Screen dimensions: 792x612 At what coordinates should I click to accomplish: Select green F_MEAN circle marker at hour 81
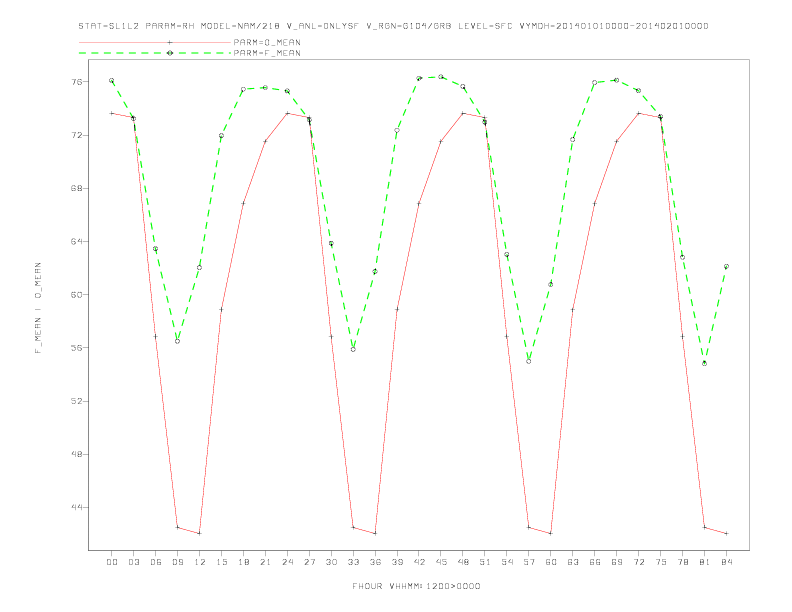point(705,364)
